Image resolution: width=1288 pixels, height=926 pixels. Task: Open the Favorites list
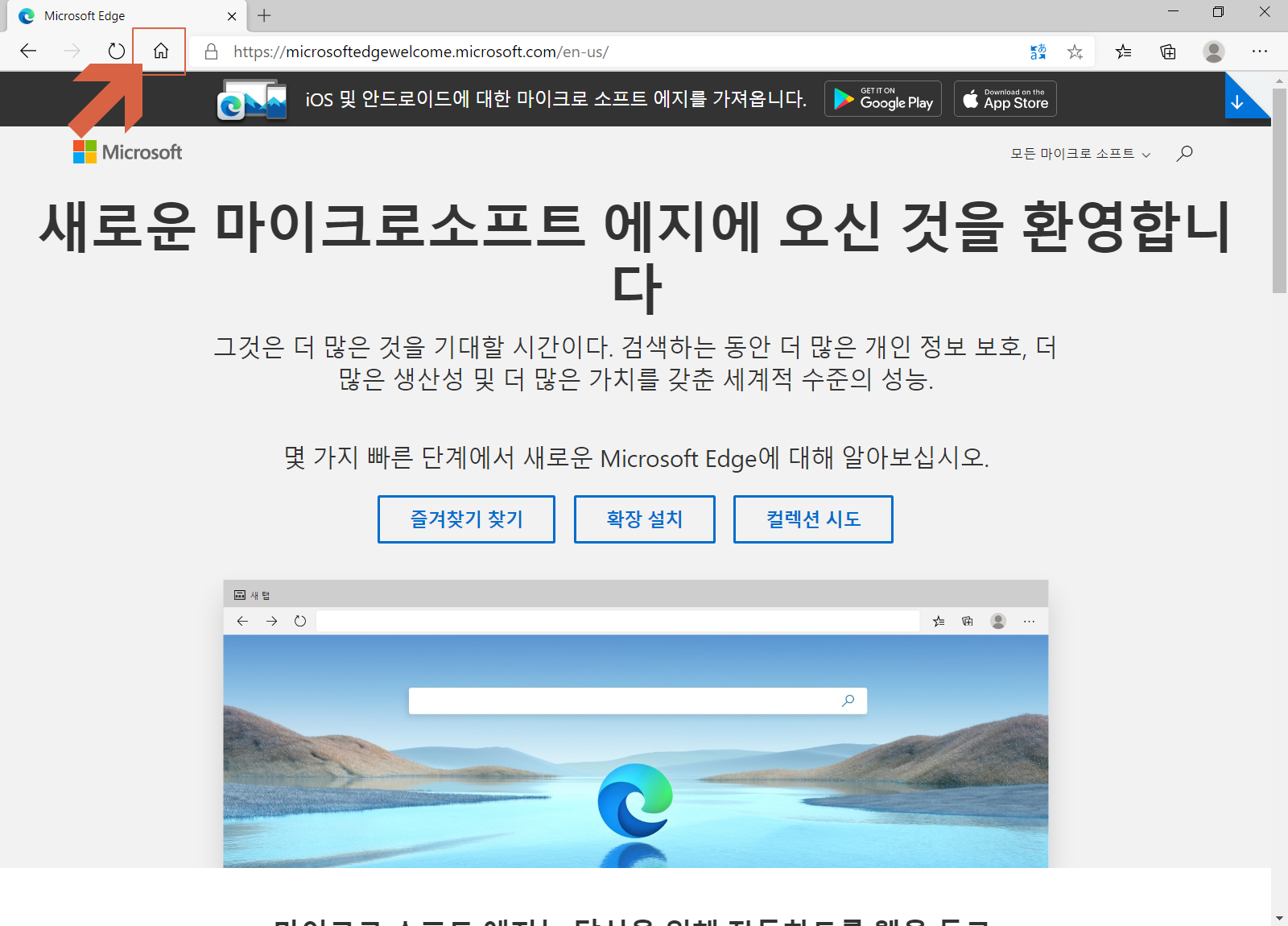click(1124, 52)
